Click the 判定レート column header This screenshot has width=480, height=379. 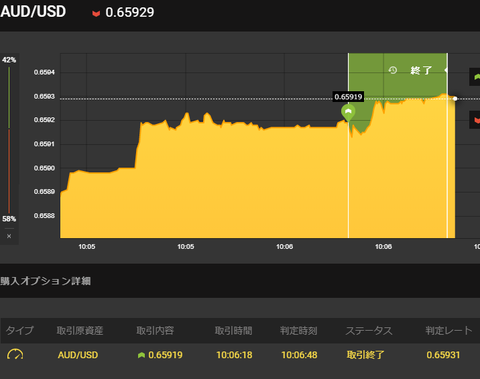[x=449, y=331]
